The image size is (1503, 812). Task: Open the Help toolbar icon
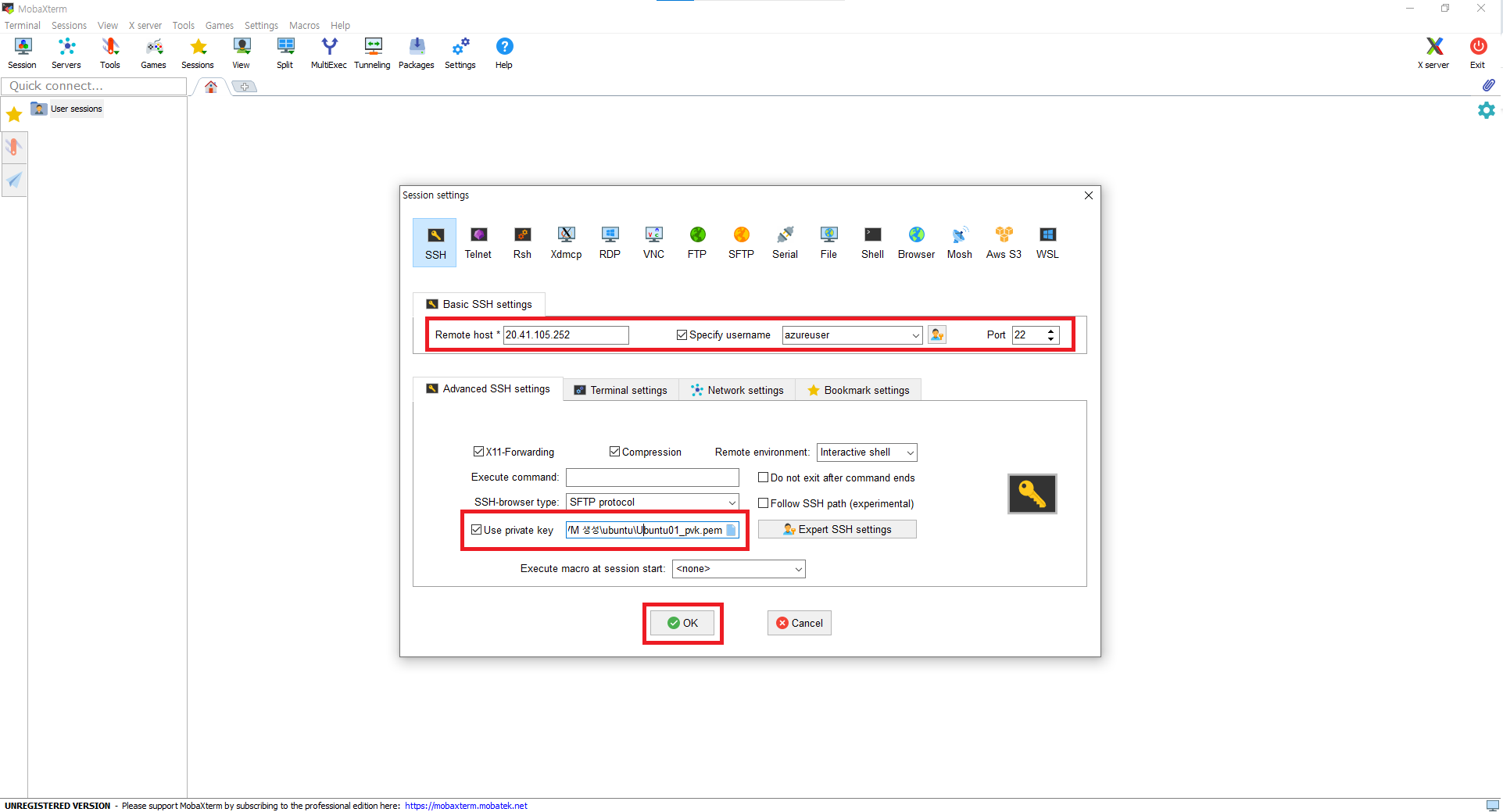504,53
